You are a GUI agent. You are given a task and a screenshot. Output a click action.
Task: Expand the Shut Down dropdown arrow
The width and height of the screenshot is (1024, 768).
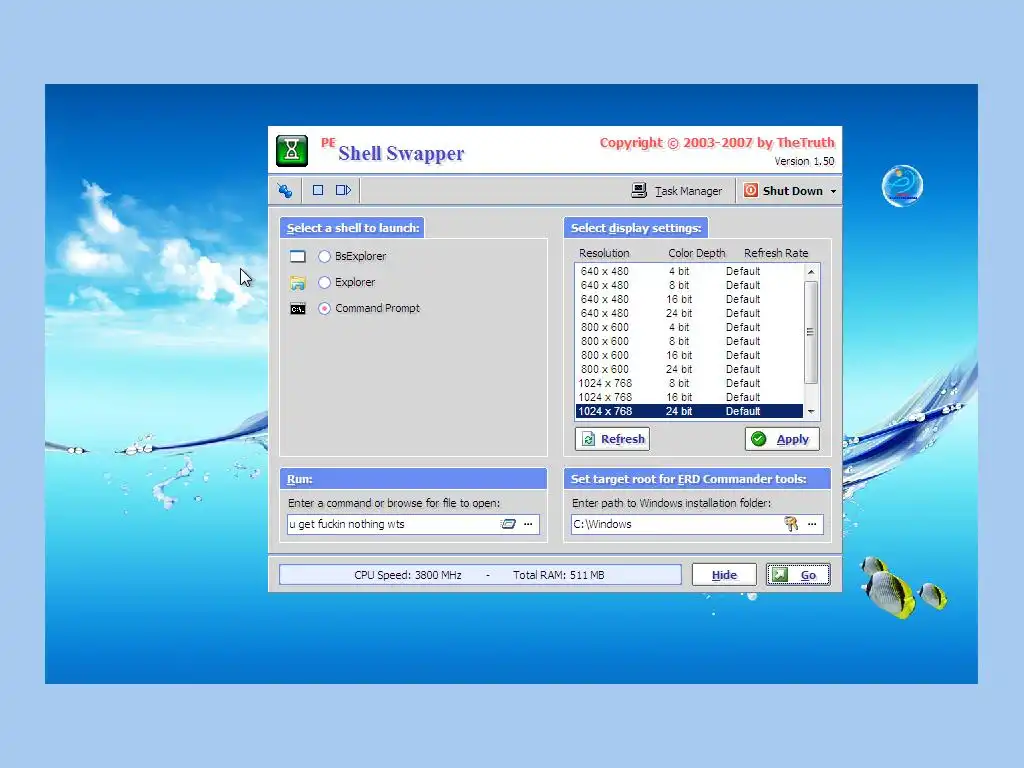click(833, 191)
